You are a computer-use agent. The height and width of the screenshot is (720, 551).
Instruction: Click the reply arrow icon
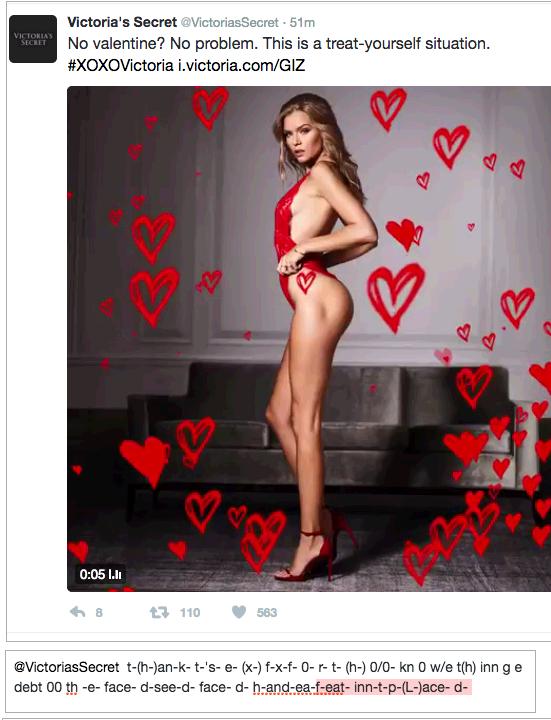78,612
